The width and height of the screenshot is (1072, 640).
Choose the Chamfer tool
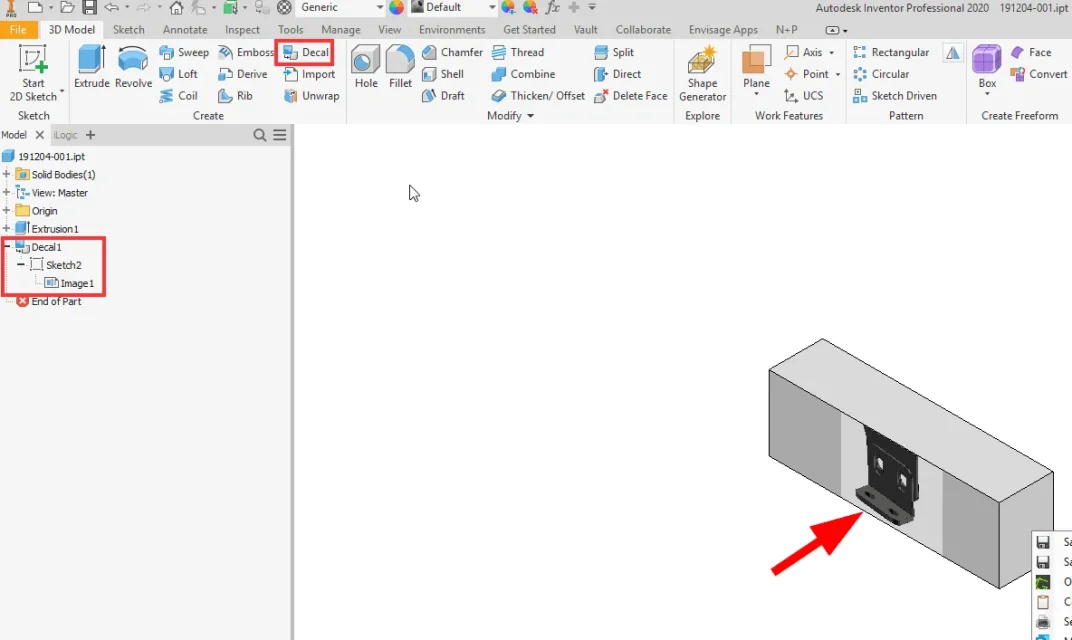(453, 52)
